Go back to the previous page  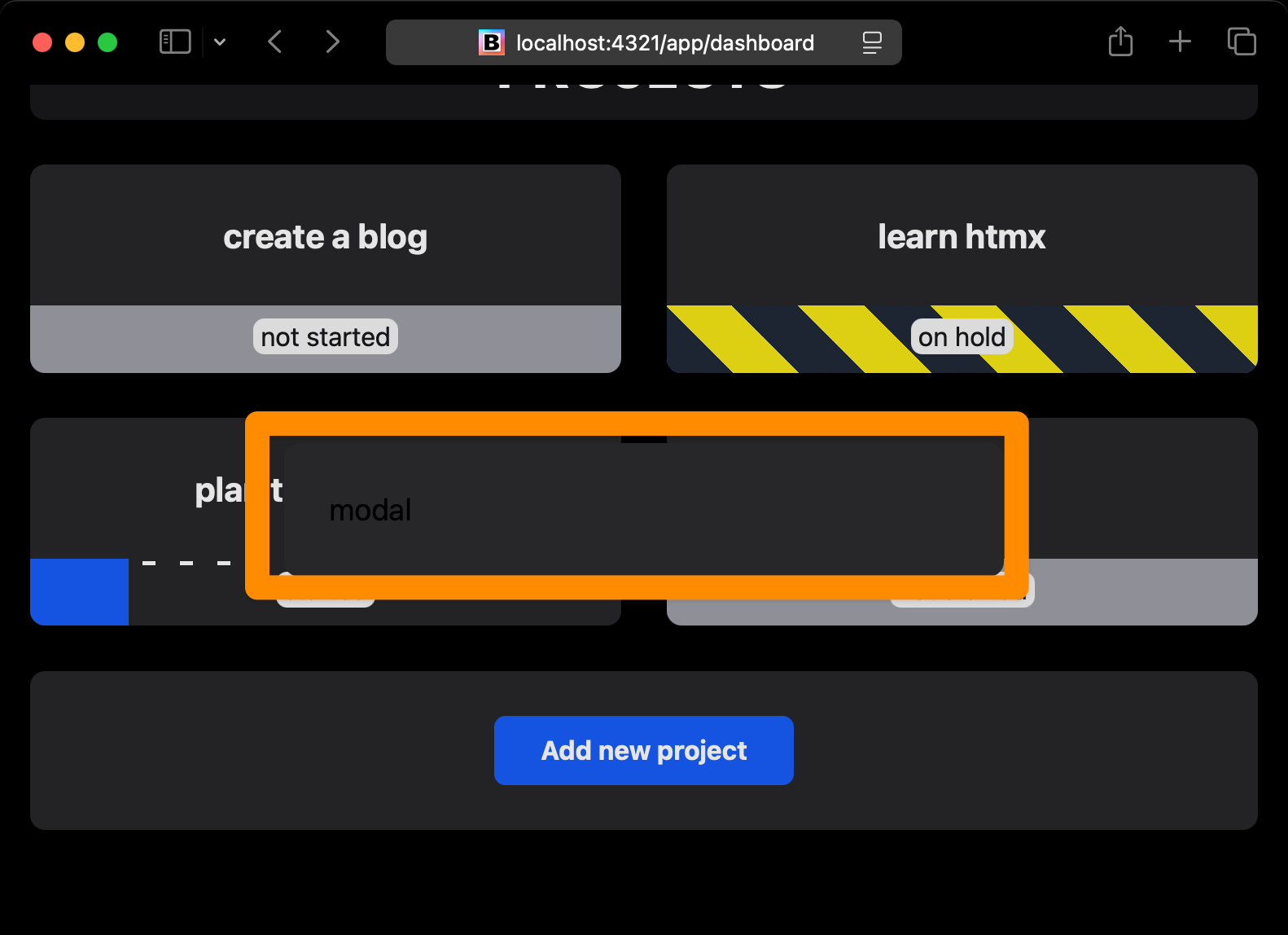[275, 42]
